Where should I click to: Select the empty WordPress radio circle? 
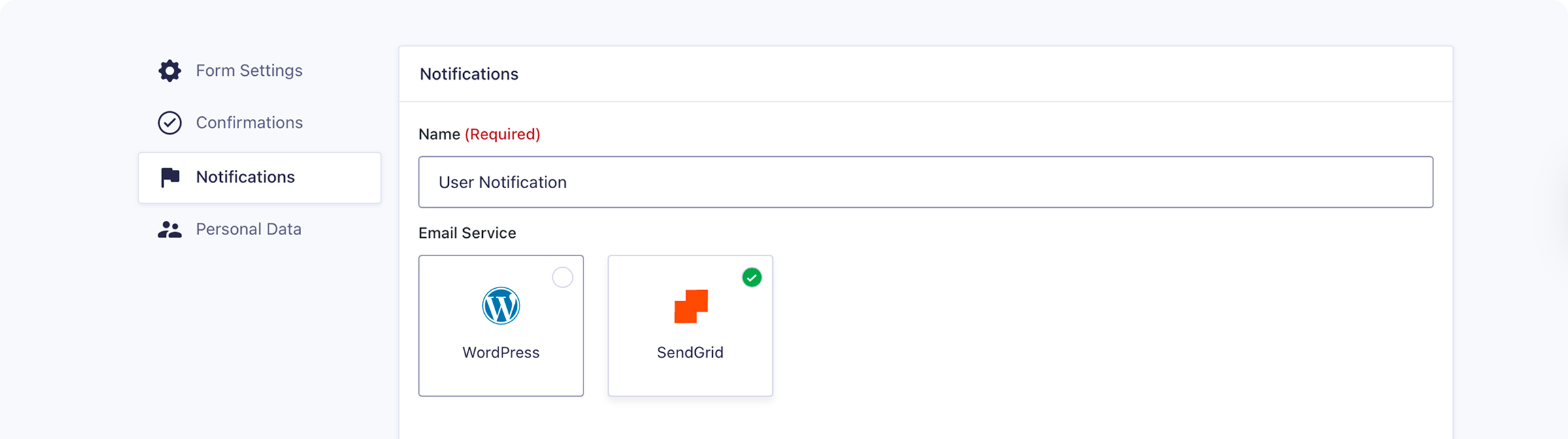tap(563, 278)
